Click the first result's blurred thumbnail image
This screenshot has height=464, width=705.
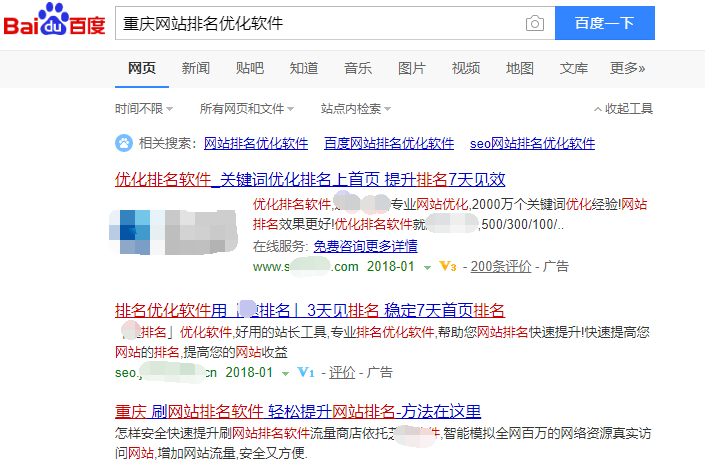(x=175, y=227)
